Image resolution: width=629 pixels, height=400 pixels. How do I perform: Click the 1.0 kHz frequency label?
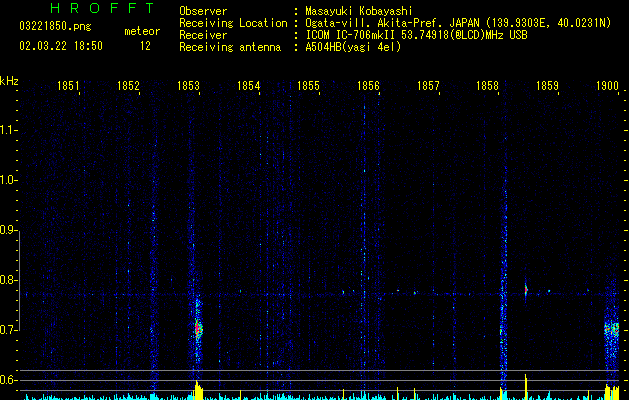coord(7,180)
